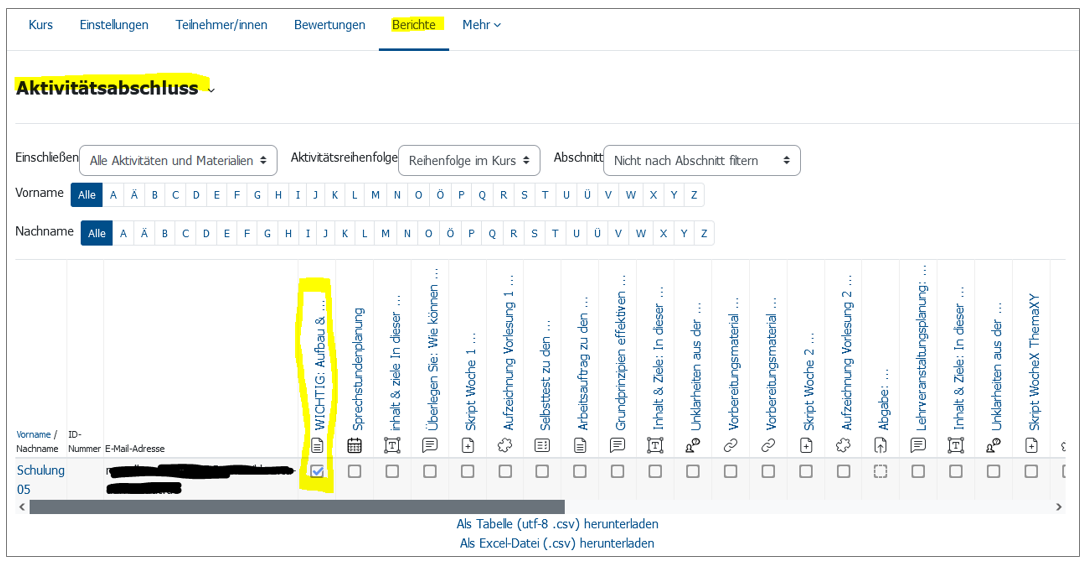Open Skript WocheX ThemaXY column link
The width and height of the screenshot is (1088, 564).
click(1034, 362)
